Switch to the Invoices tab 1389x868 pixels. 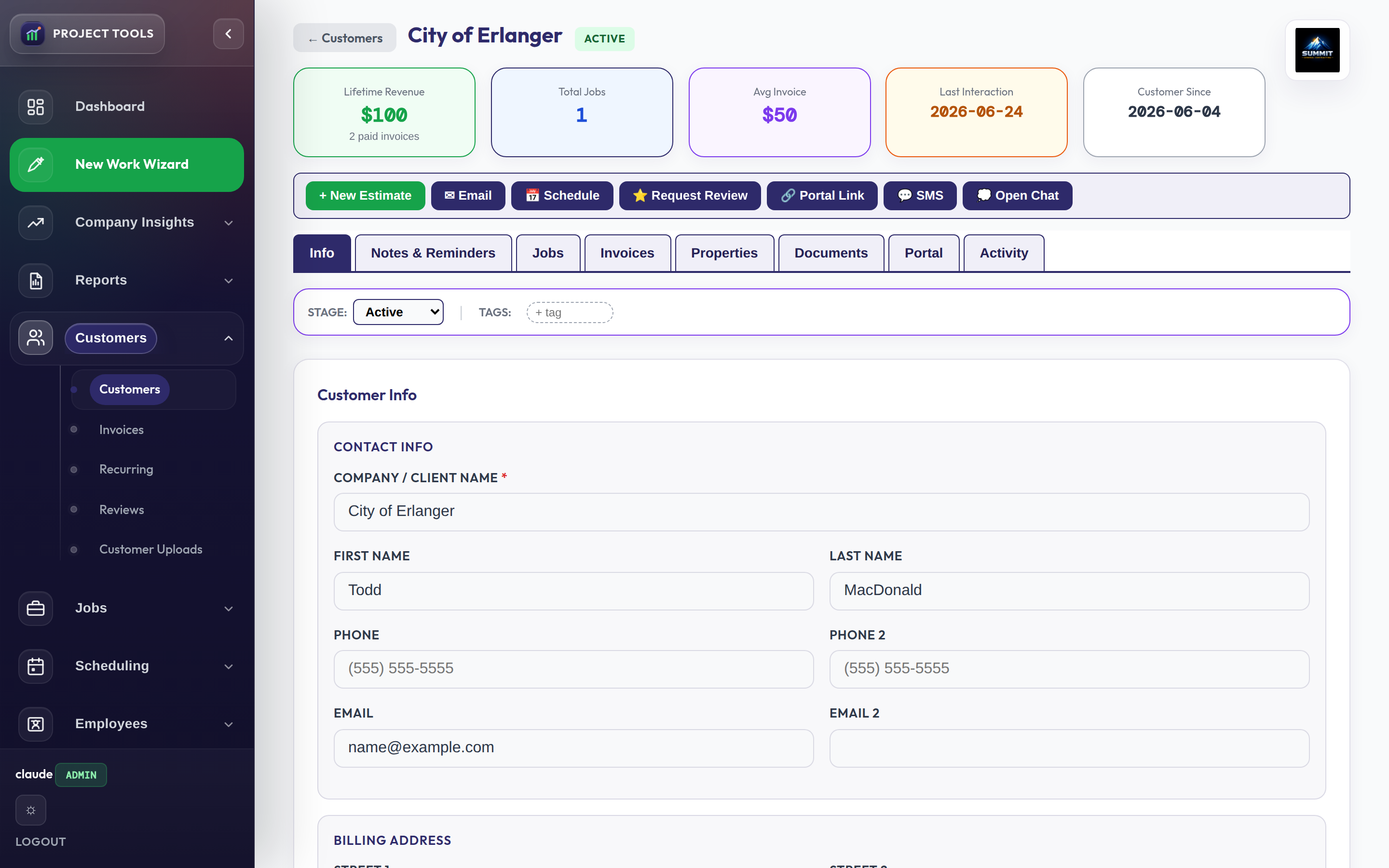coord(627,253)
